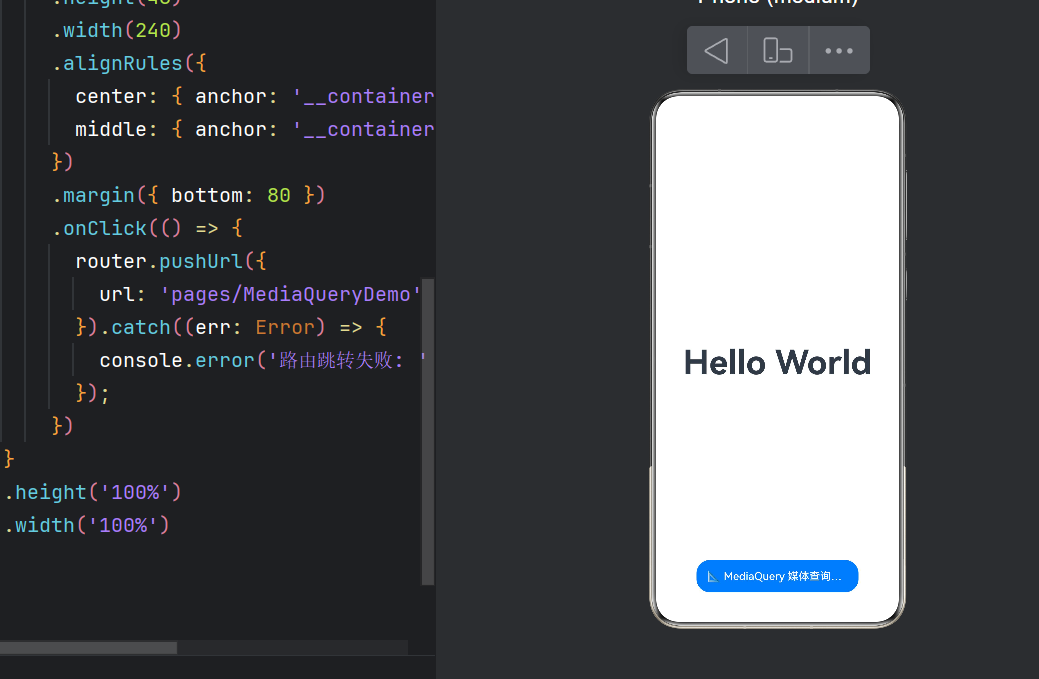Screen dimensions: 1039x679
Task: Click the .width(240) code line
Action: point(117,30)
